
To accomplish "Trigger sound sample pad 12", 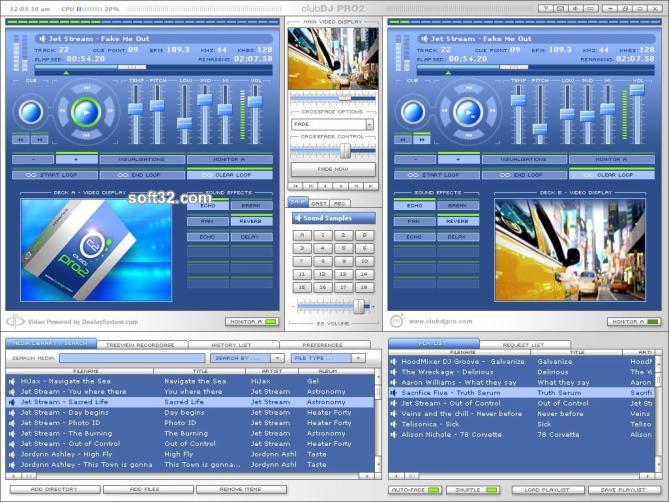I will click(323, 274).
